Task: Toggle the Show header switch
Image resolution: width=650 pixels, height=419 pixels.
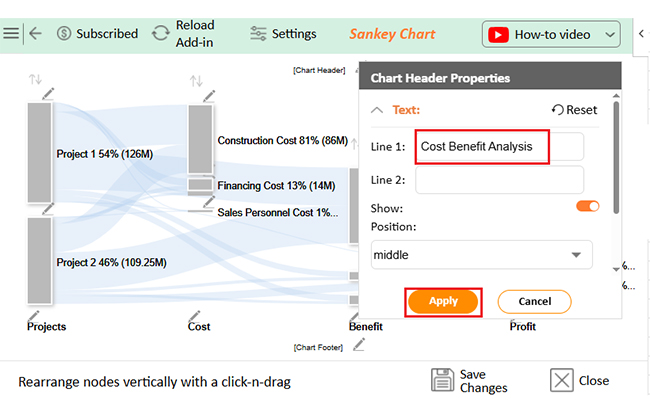Action: (587, 207)
